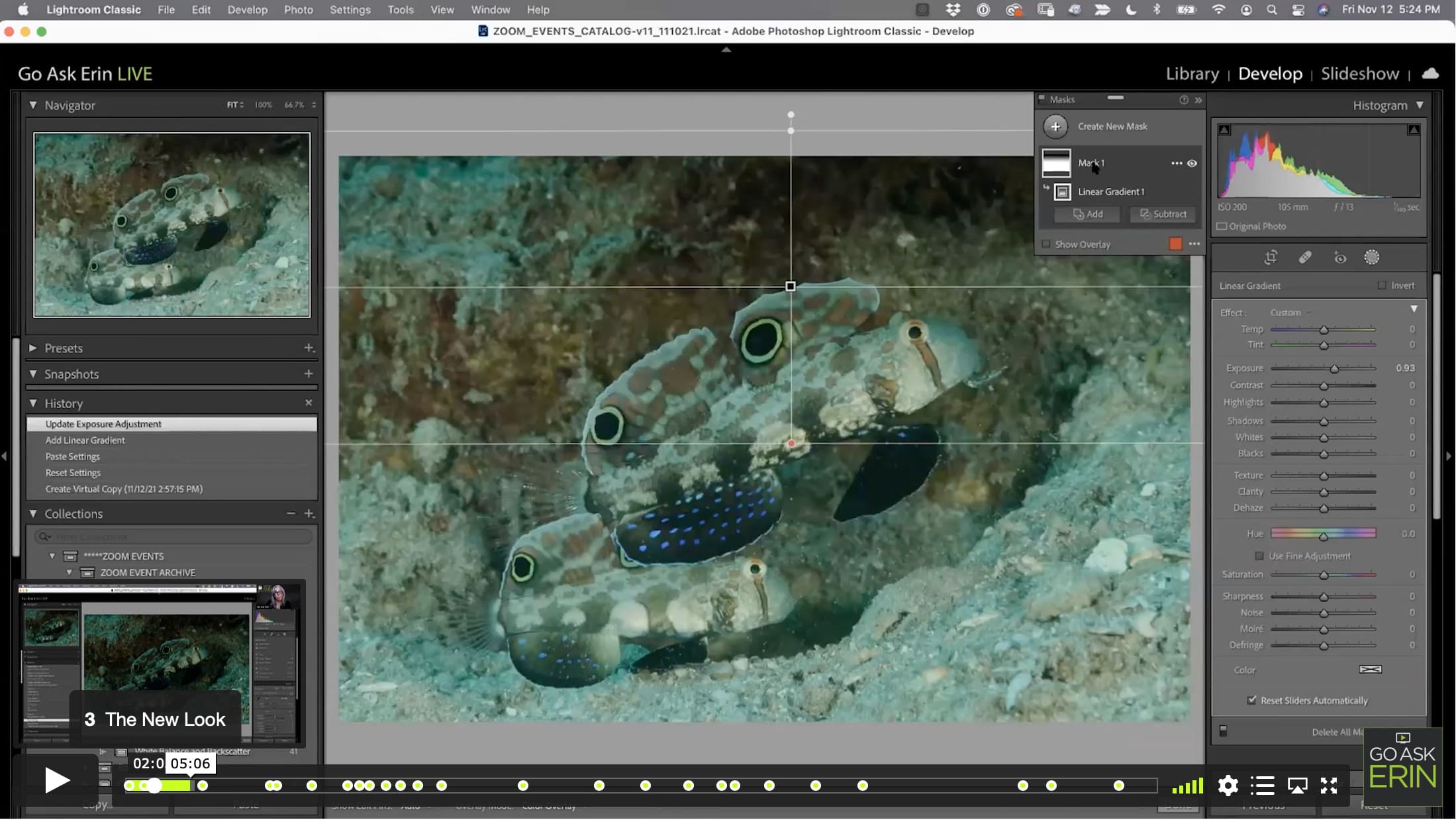This screenshot has height=820, width=1456.
Task: Select the Red Eye Correction tool
Action: 1339,258
